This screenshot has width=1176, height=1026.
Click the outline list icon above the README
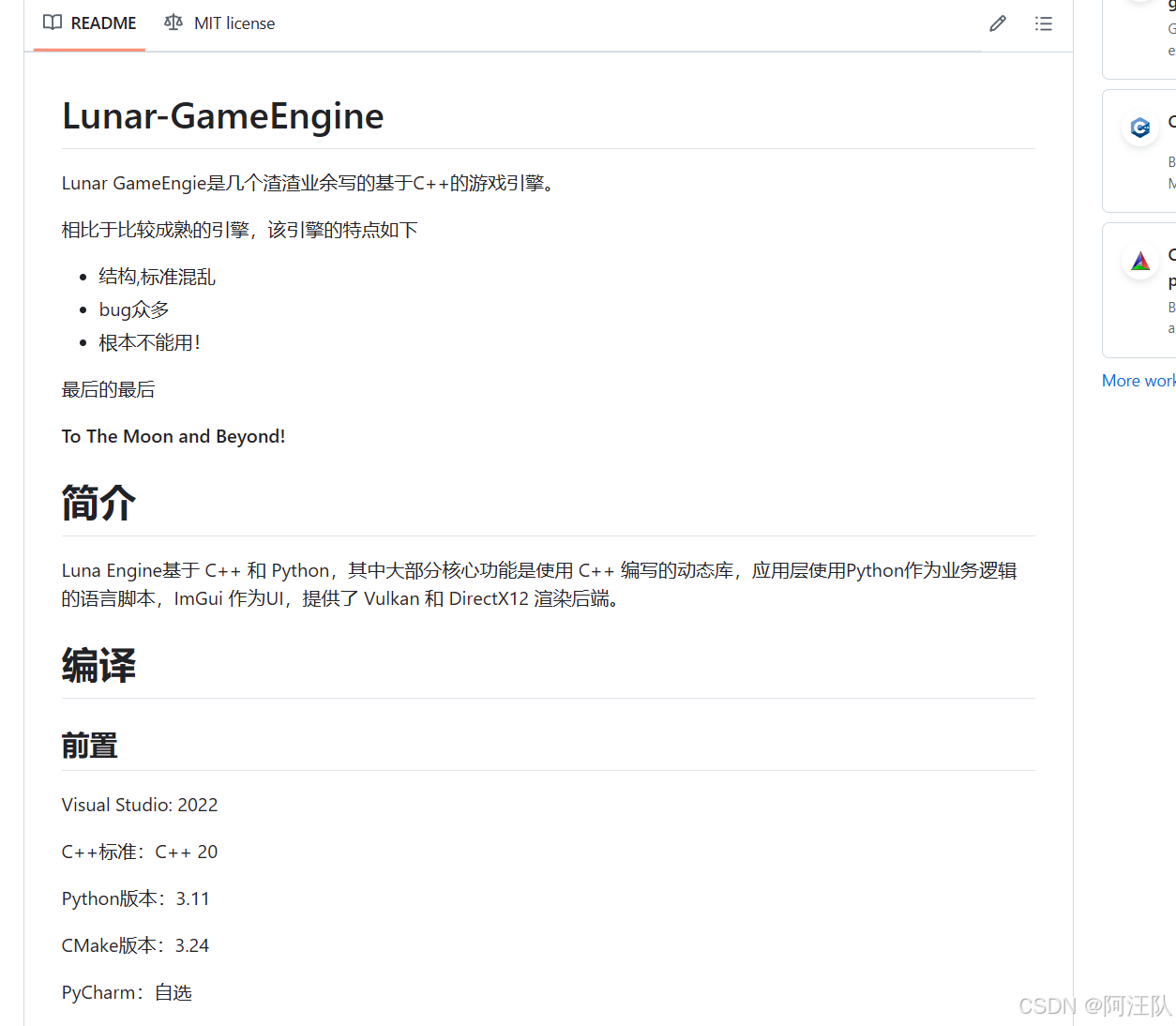[x=1043, y=23]
